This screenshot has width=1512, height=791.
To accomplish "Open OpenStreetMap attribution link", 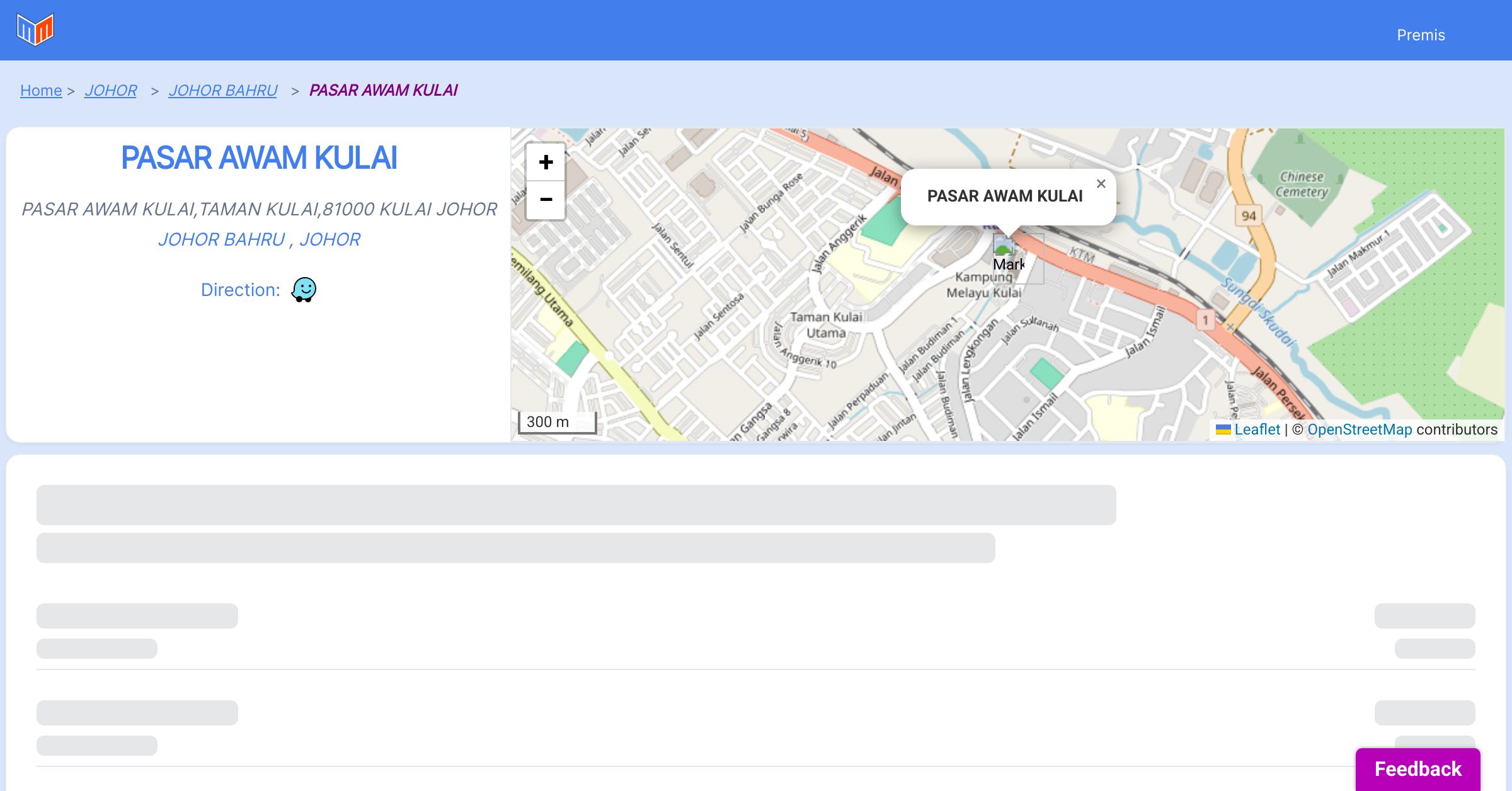I will (1360, 430).
